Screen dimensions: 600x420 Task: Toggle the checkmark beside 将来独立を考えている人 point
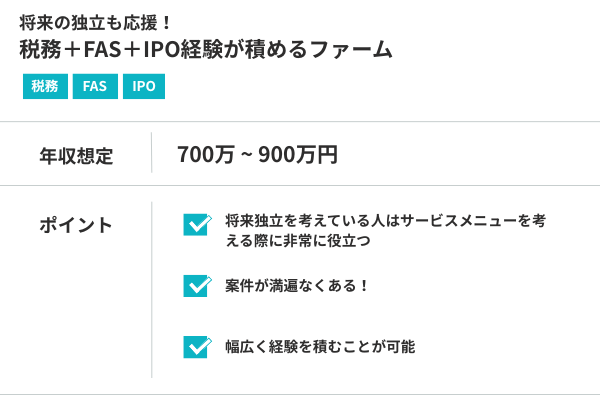(197, 224)
